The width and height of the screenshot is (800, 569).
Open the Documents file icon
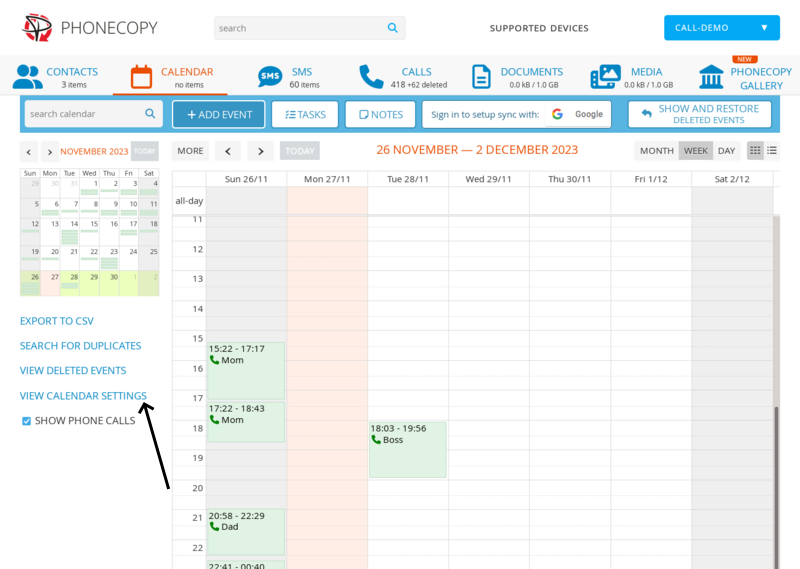(482, 77)
